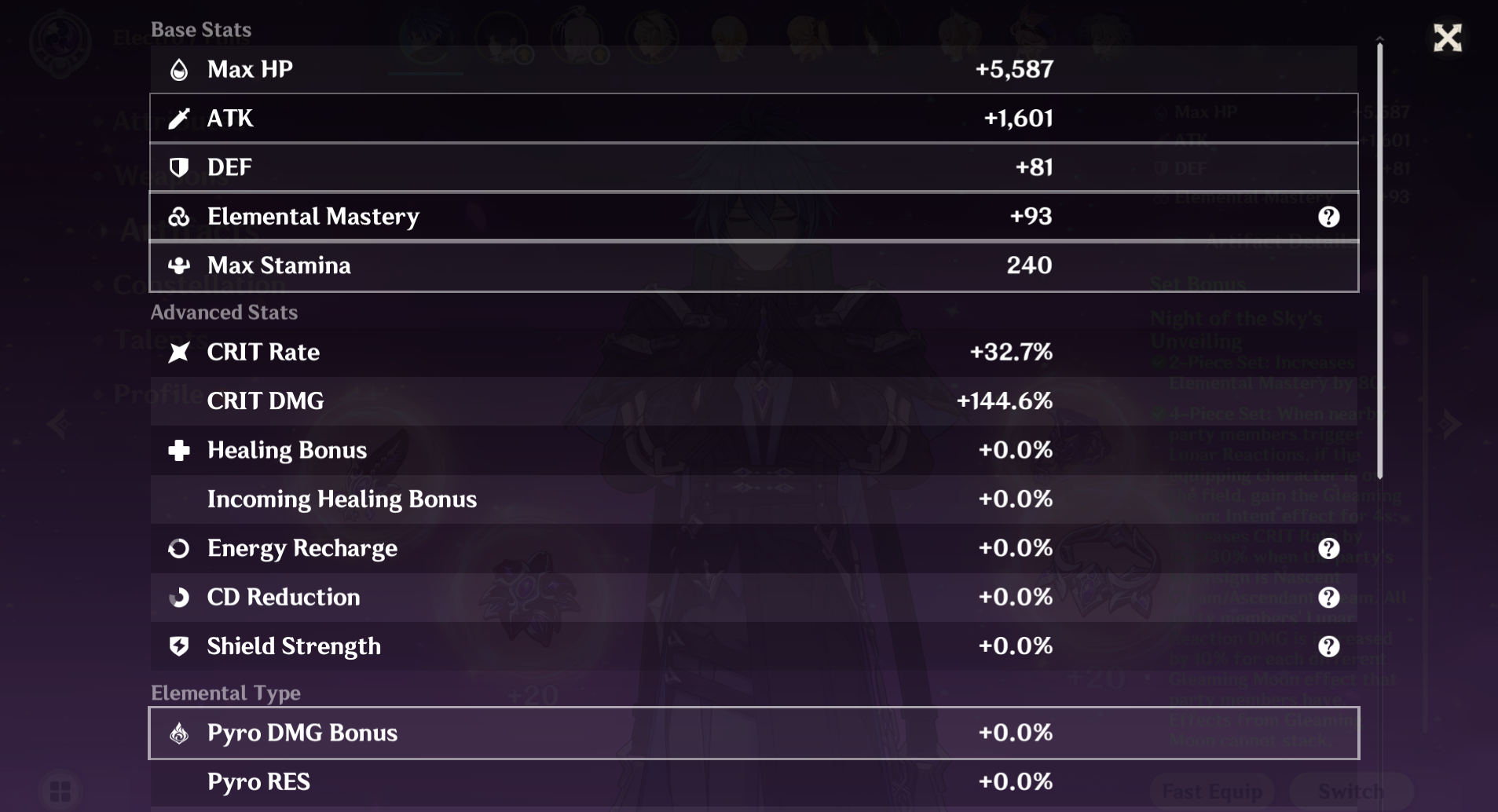Click the Pyro RES row

753,782
